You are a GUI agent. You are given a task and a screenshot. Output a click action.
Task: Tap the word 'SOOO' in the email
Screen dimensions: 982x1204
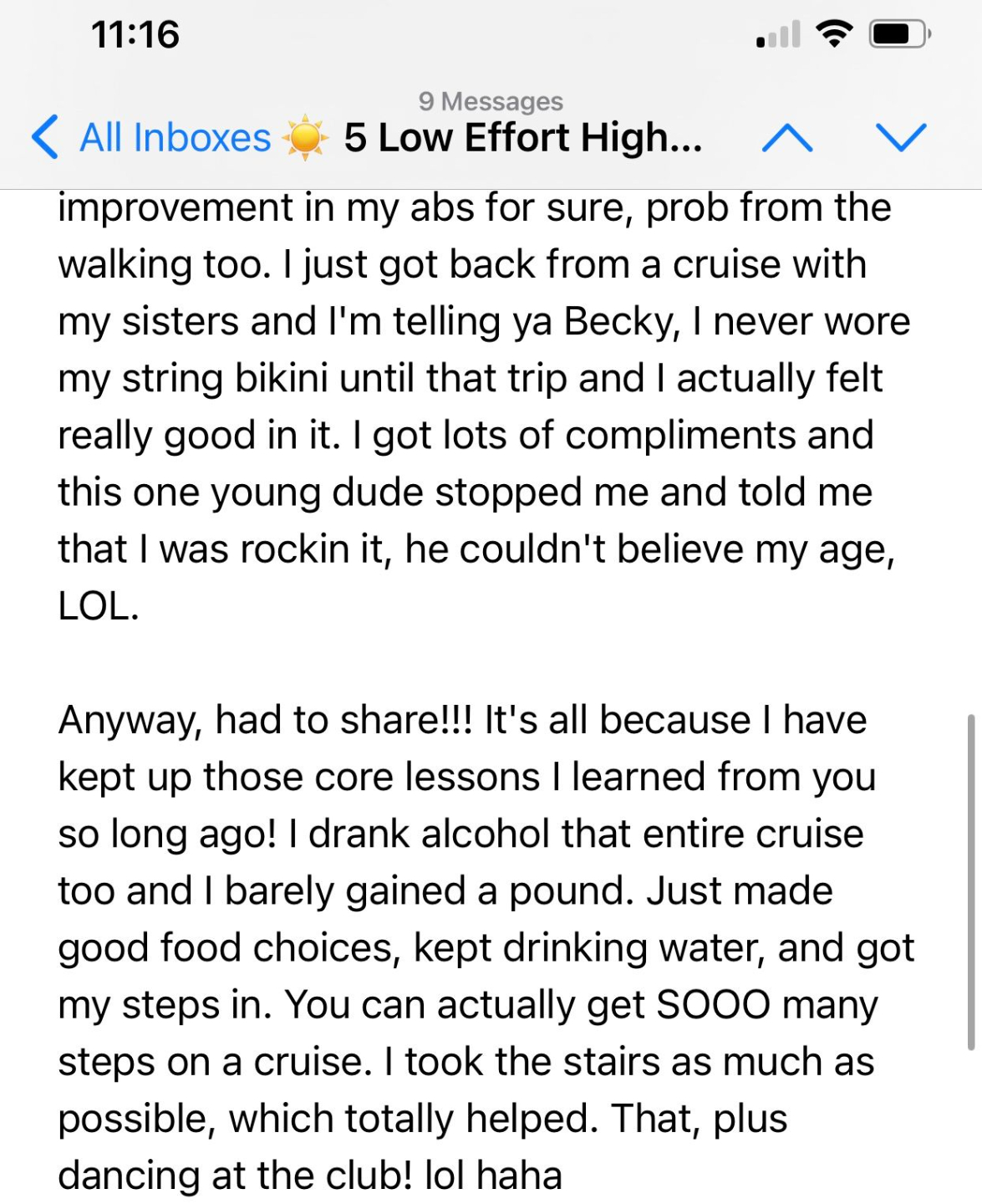(x=712, y=1005)
